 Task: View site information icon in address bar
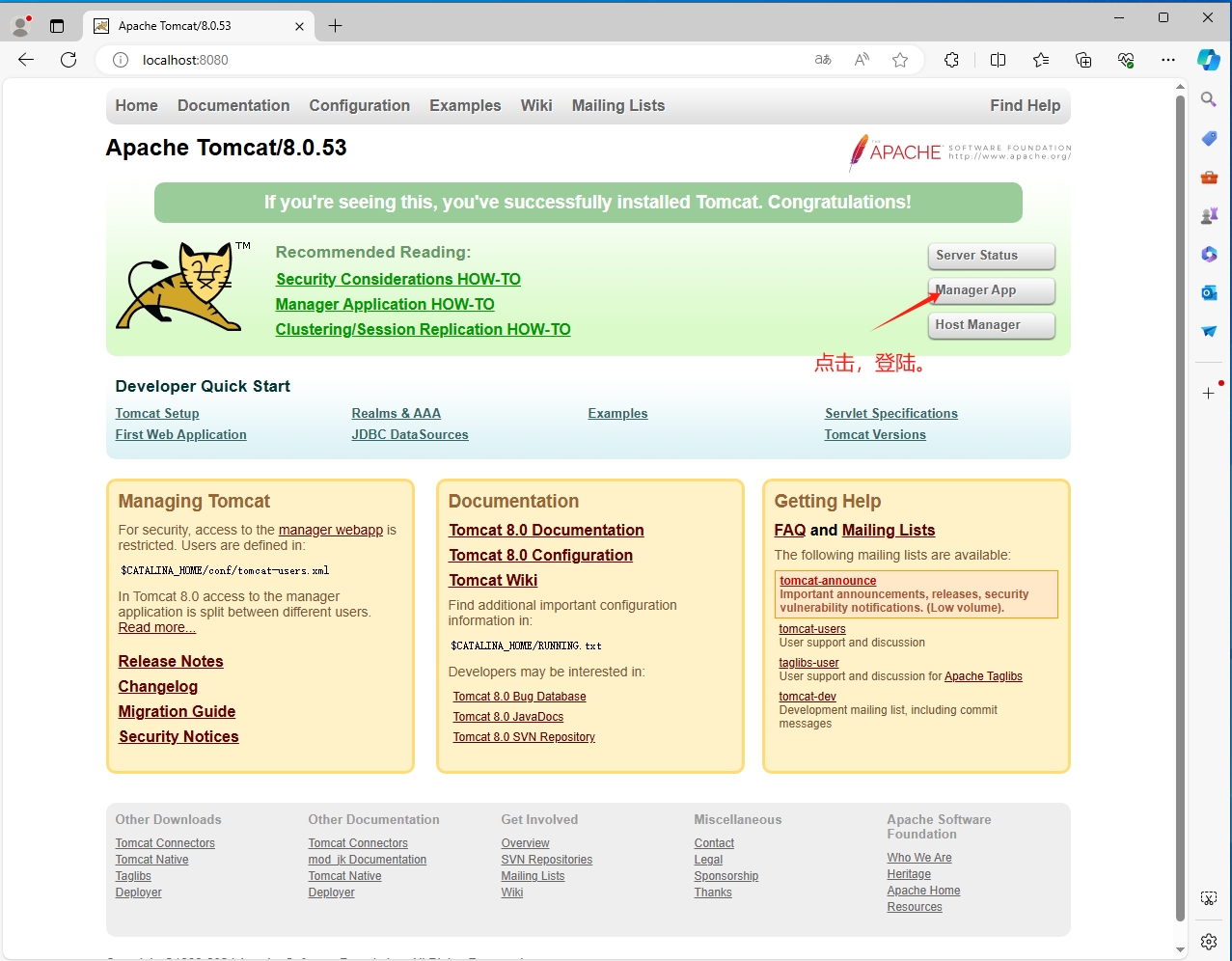(121, 60)
